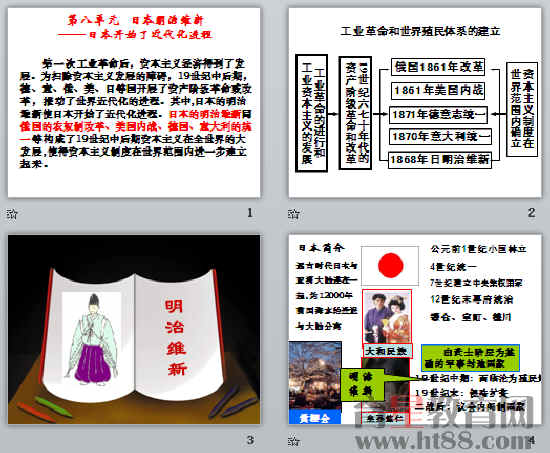Click the red 明治維新 text on the book
Image resolution: width=550 pixels, height=453 pixels.
175,337
